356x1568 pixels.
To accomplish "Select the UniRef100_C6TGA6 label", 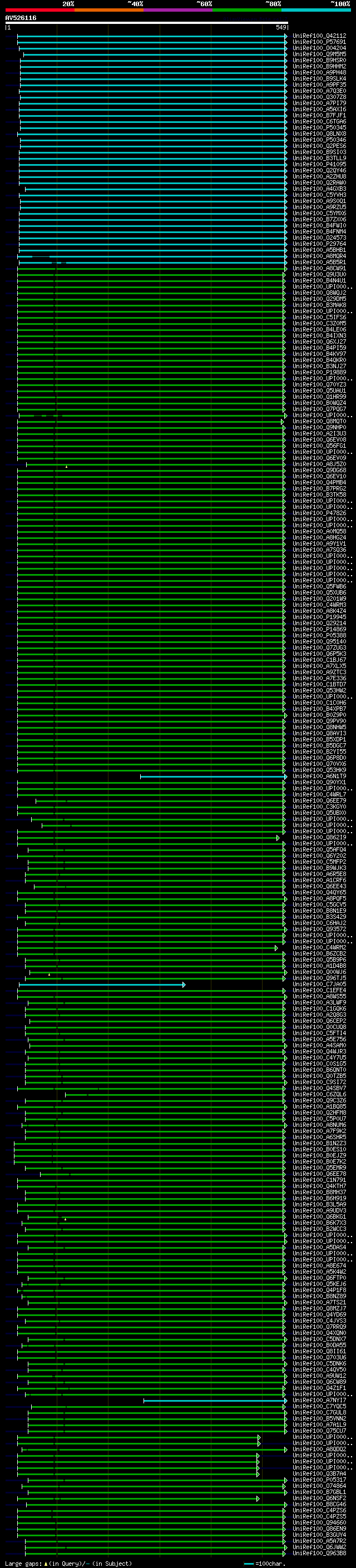I will (x=319, y=121).
